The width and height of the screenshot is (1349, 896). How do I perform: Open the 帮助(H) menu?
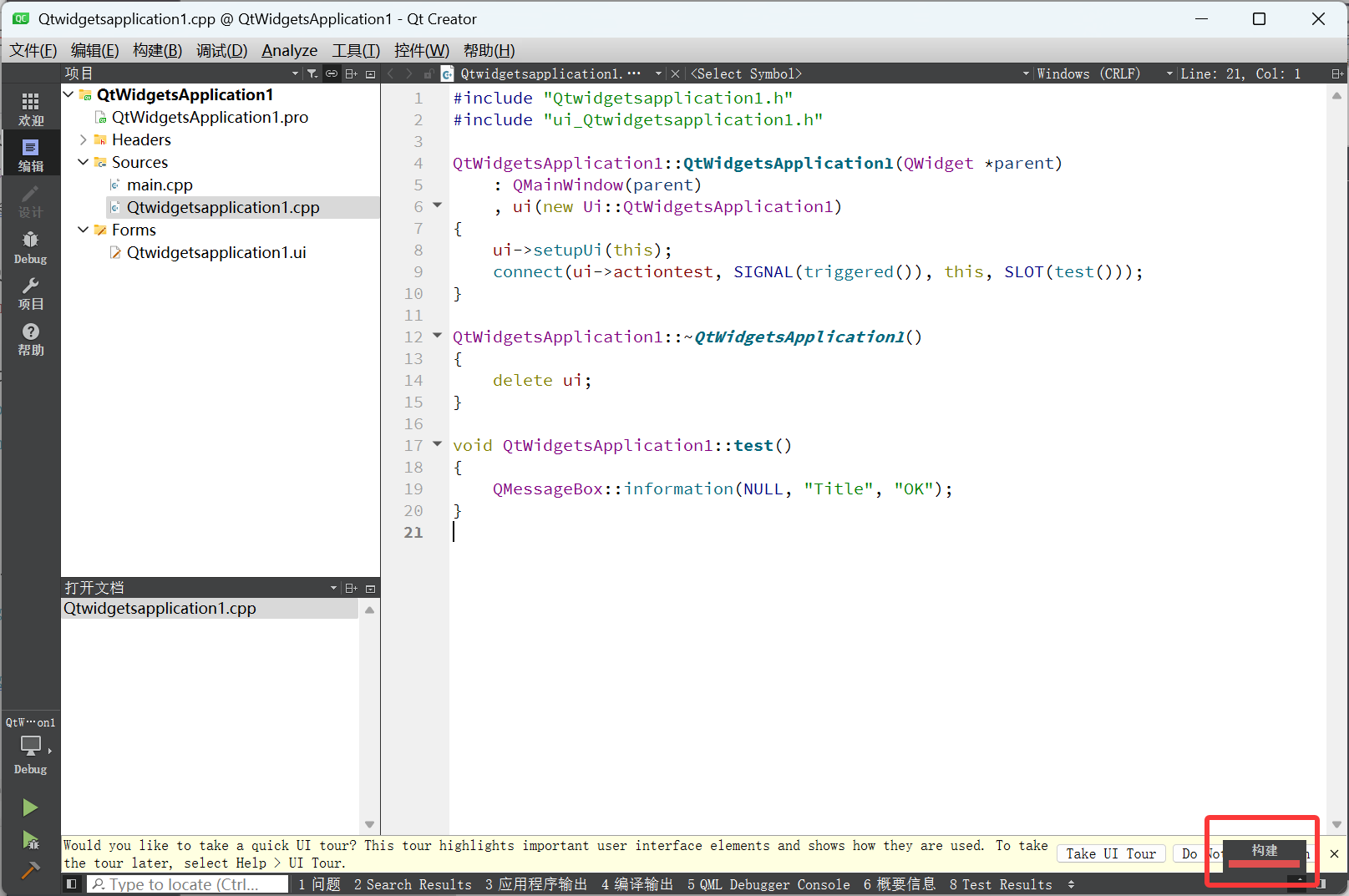pyautogui.click(x=489, y=50)
